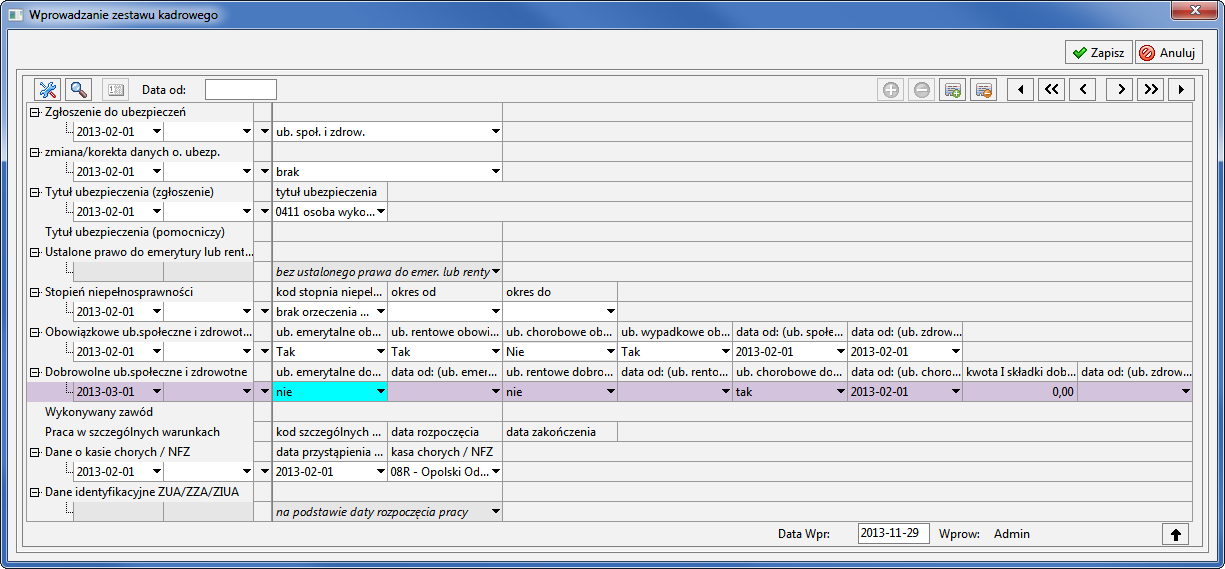Click the magnifier search icon

pos(78,90)
